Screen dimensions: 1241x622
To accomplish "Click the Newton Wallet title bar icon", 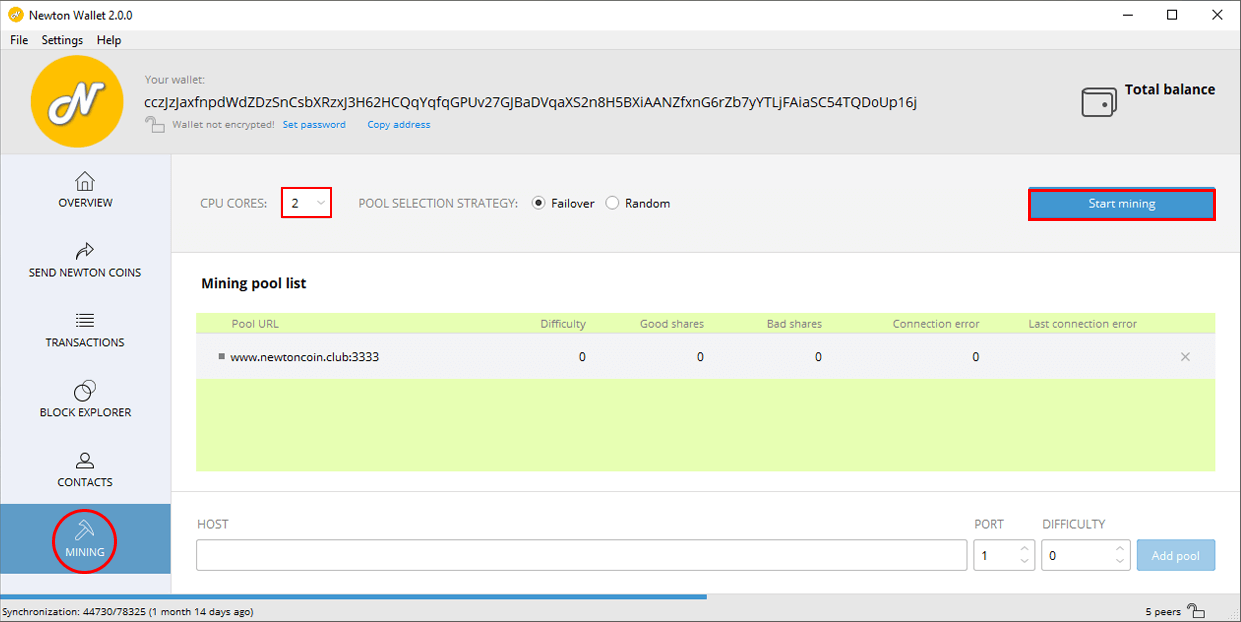I will click(15, 15).
